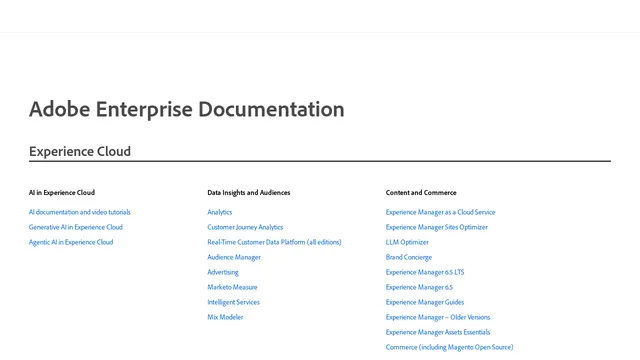The image size is (640, 360).
Task: Select the 'Experience Cloud' section heading
Action: pos(80,151)
